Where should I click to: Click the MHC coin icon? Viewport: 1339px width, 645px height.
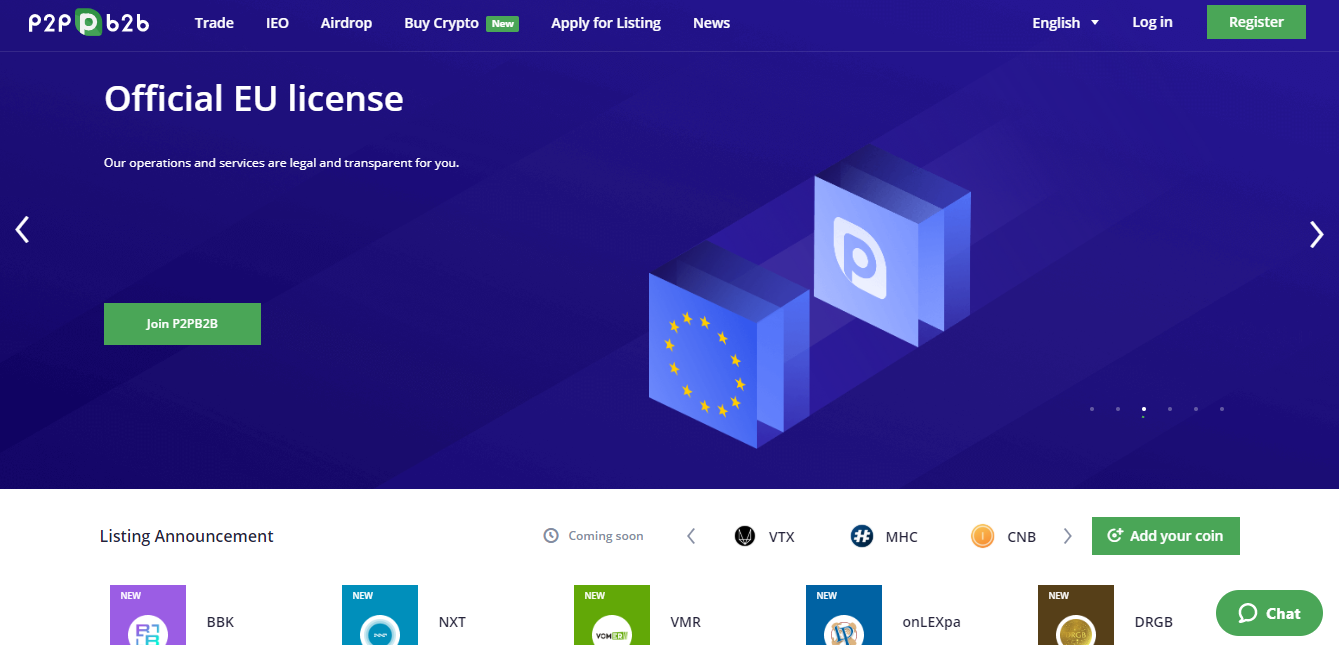point(862,536)
